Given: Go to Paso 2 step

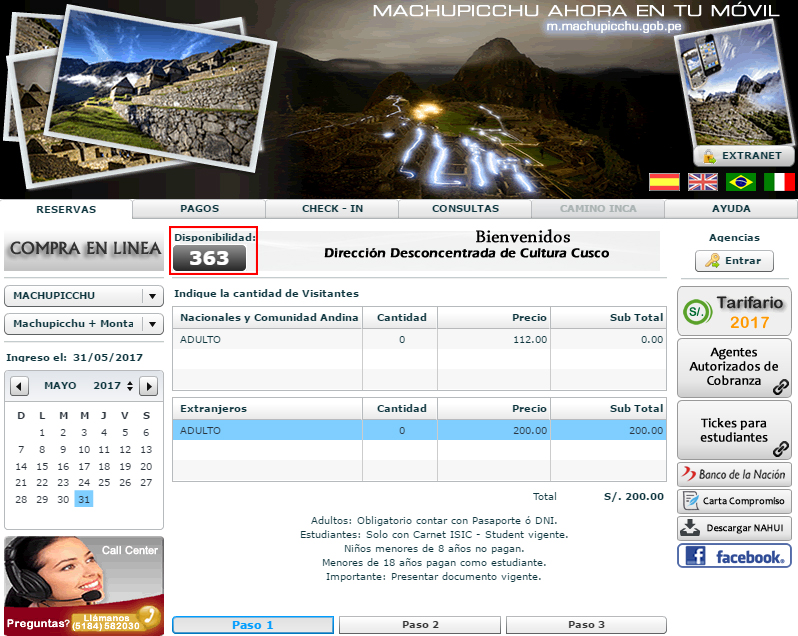Looking at the screenshot, I should point(420,625).
